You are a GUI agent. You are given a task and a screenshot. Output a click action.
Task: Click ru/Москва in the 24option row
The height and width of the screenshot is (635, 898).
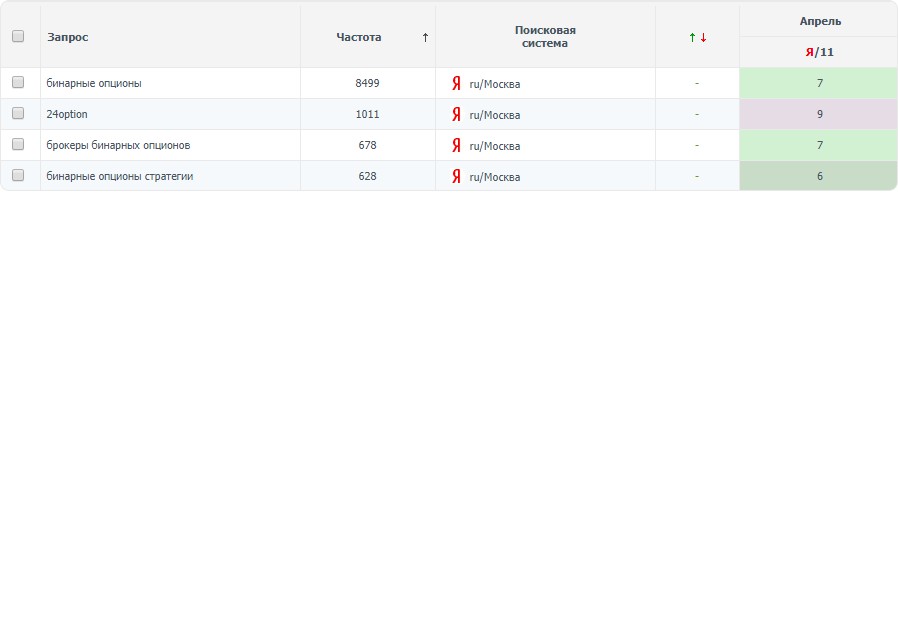click(x=495, y=115)
